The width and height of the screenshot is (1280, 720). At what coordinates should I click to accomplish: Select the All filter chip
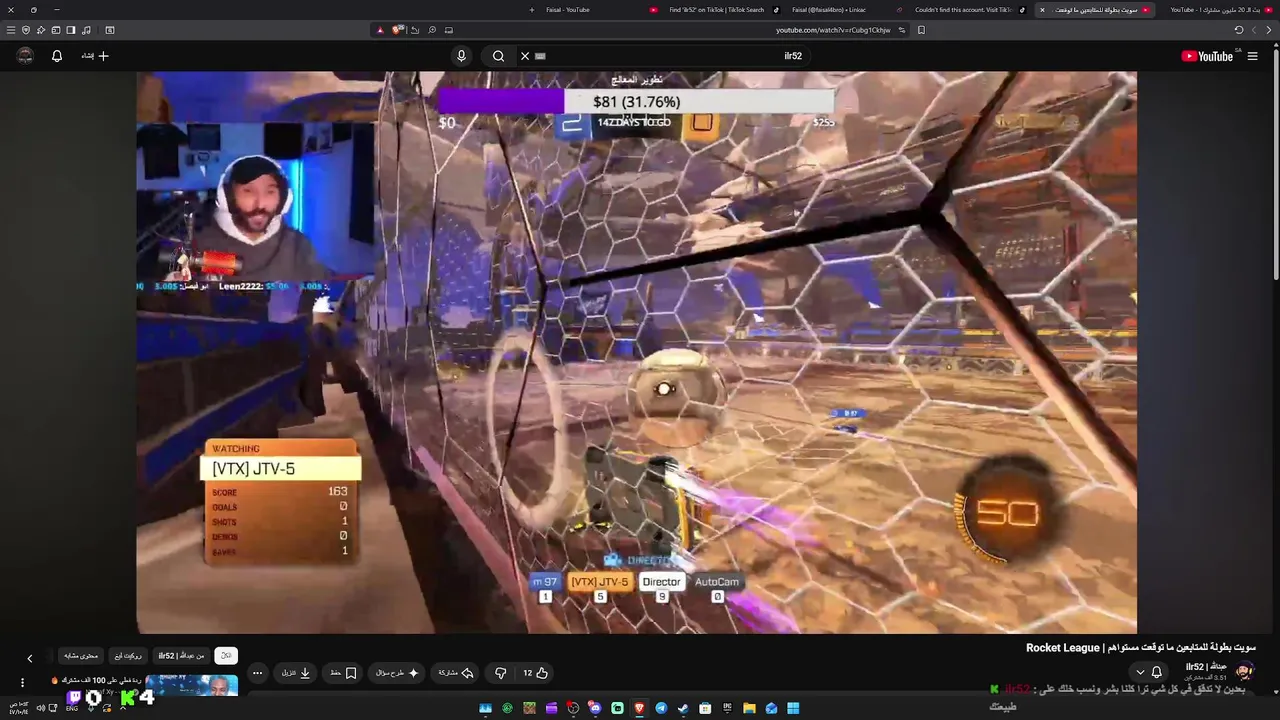point(226,656)
